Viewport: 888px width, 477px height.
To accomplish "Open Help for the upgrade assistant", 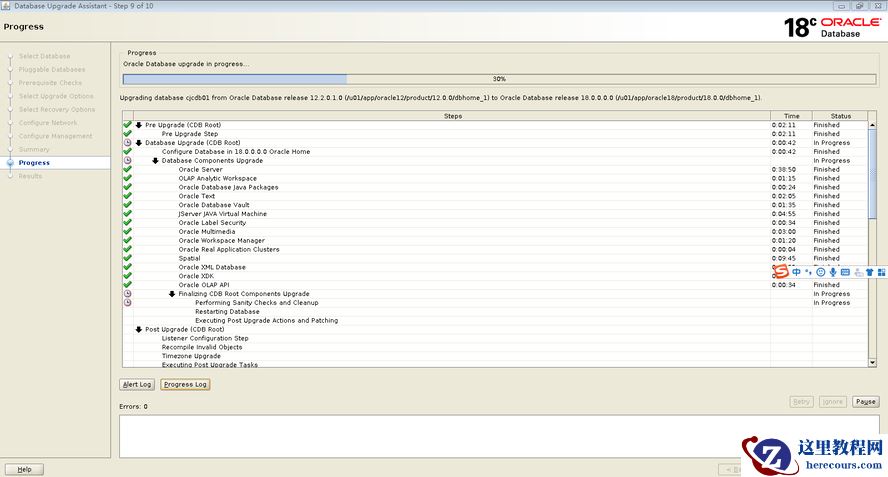I will click(x=24, y=469).
